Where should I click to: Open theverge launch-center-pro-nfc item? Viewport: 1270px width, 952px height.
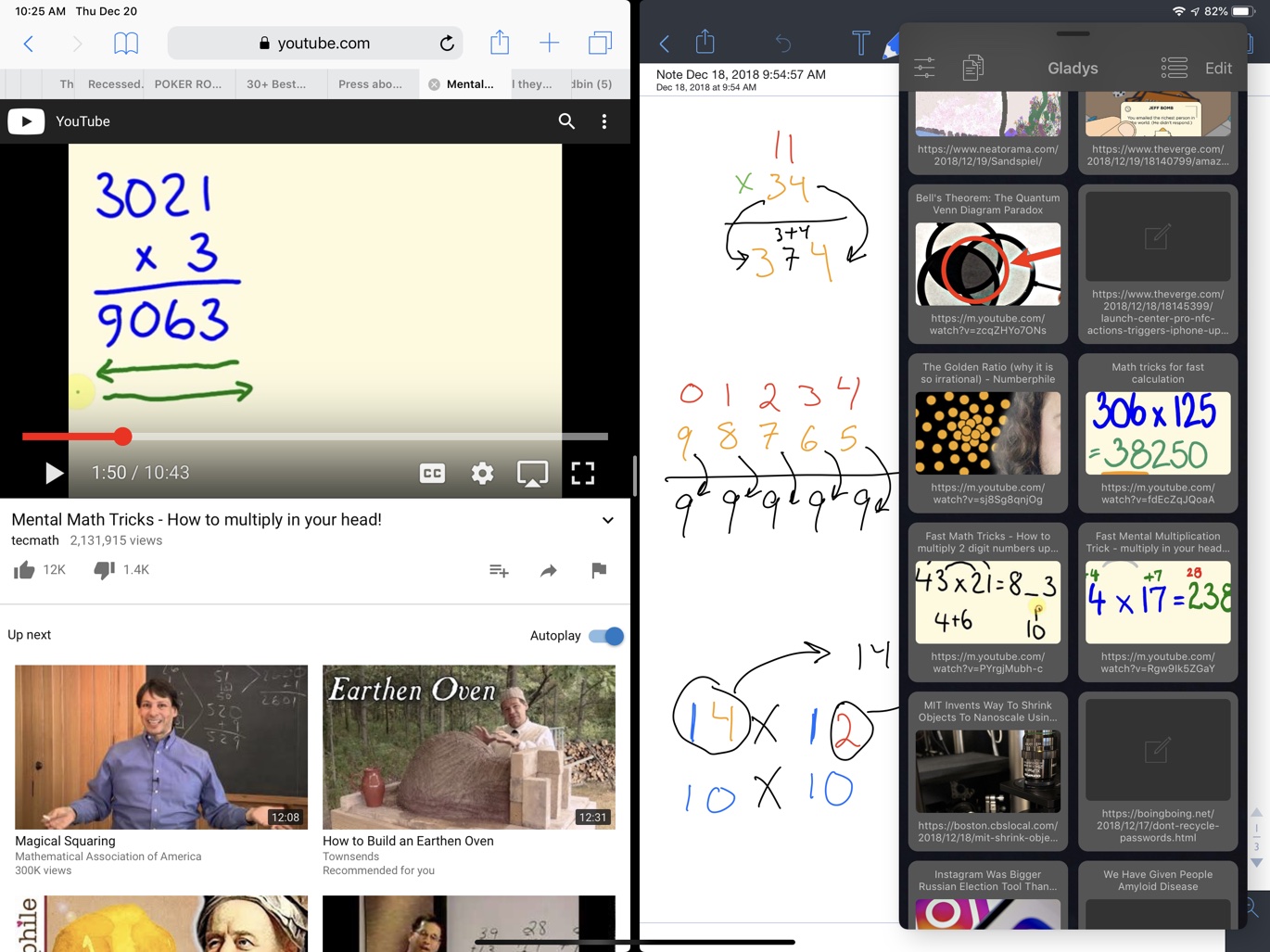click(1158, 264)
